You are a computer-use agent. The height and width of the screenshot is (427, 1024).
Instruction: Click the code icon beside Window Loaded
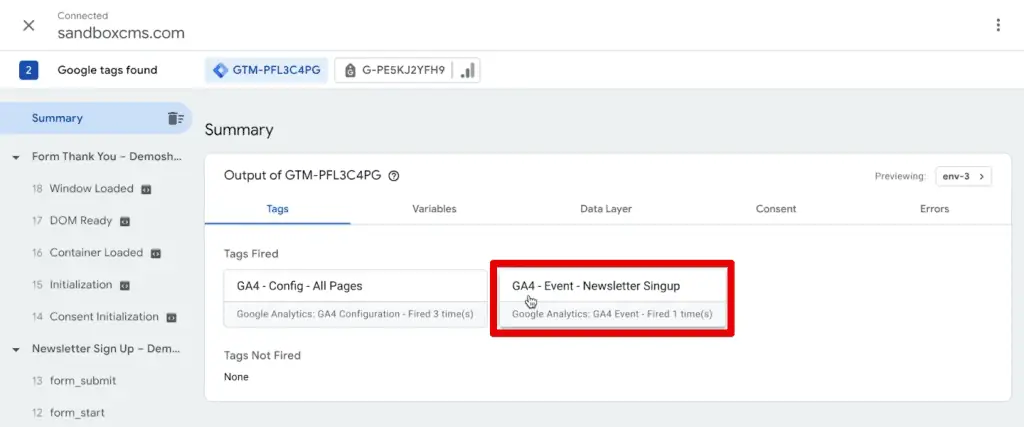[146, 189]
